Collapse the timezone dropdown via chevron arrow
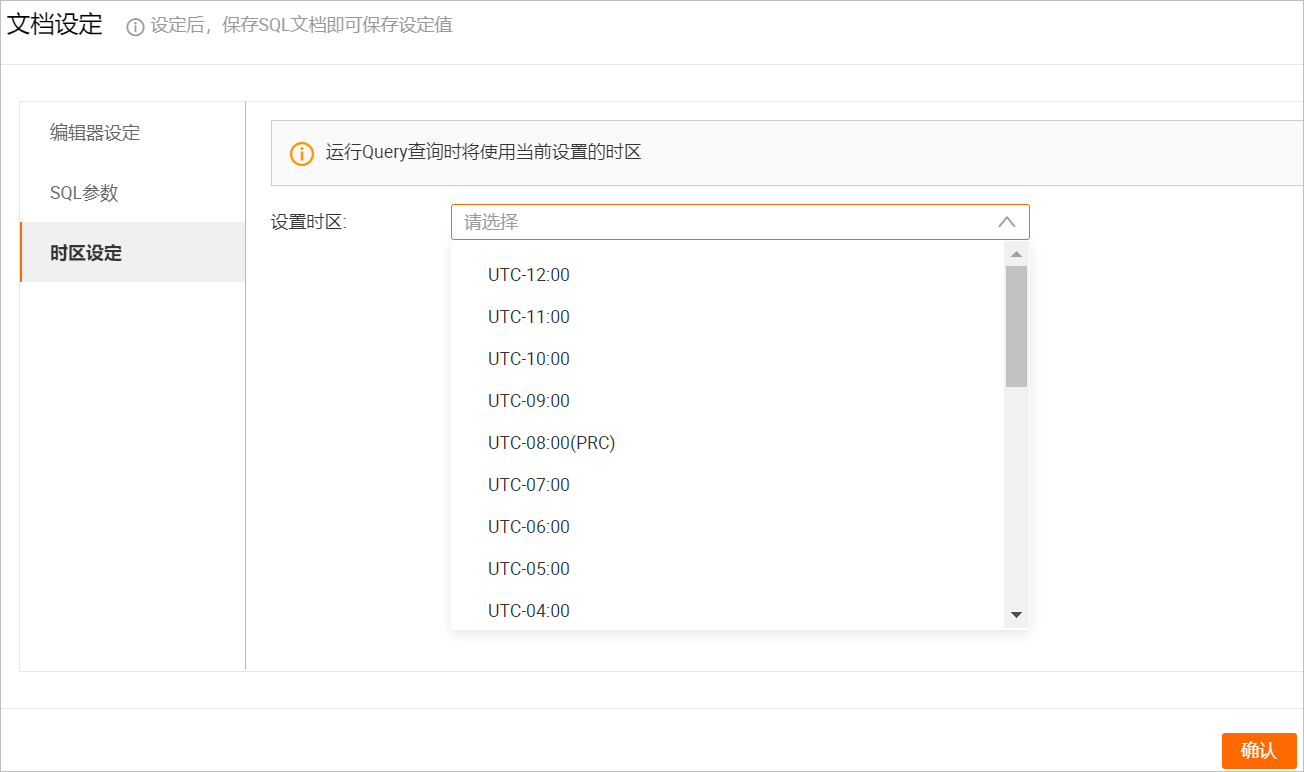This screenshot has height=772, width=1304. click(1007, 222)
